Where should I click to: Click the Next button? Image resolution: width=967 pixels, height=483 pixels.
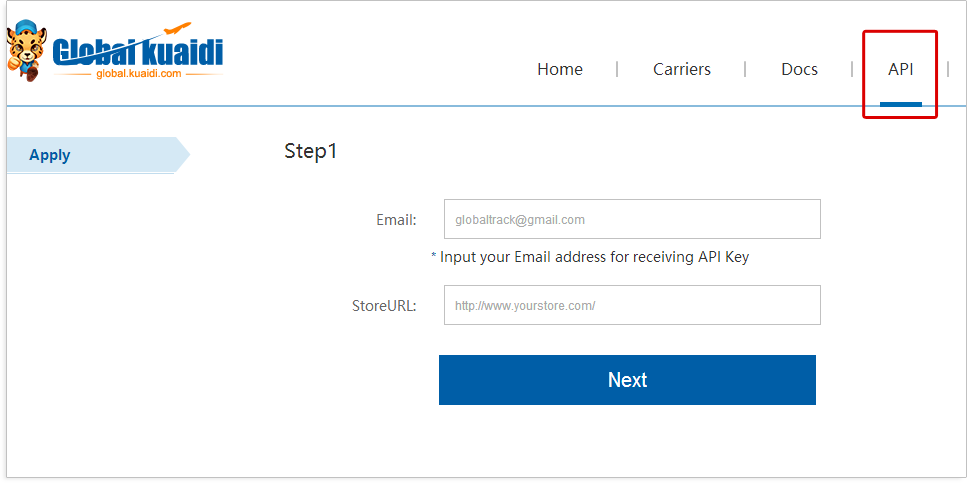click(x=627, y=380)
